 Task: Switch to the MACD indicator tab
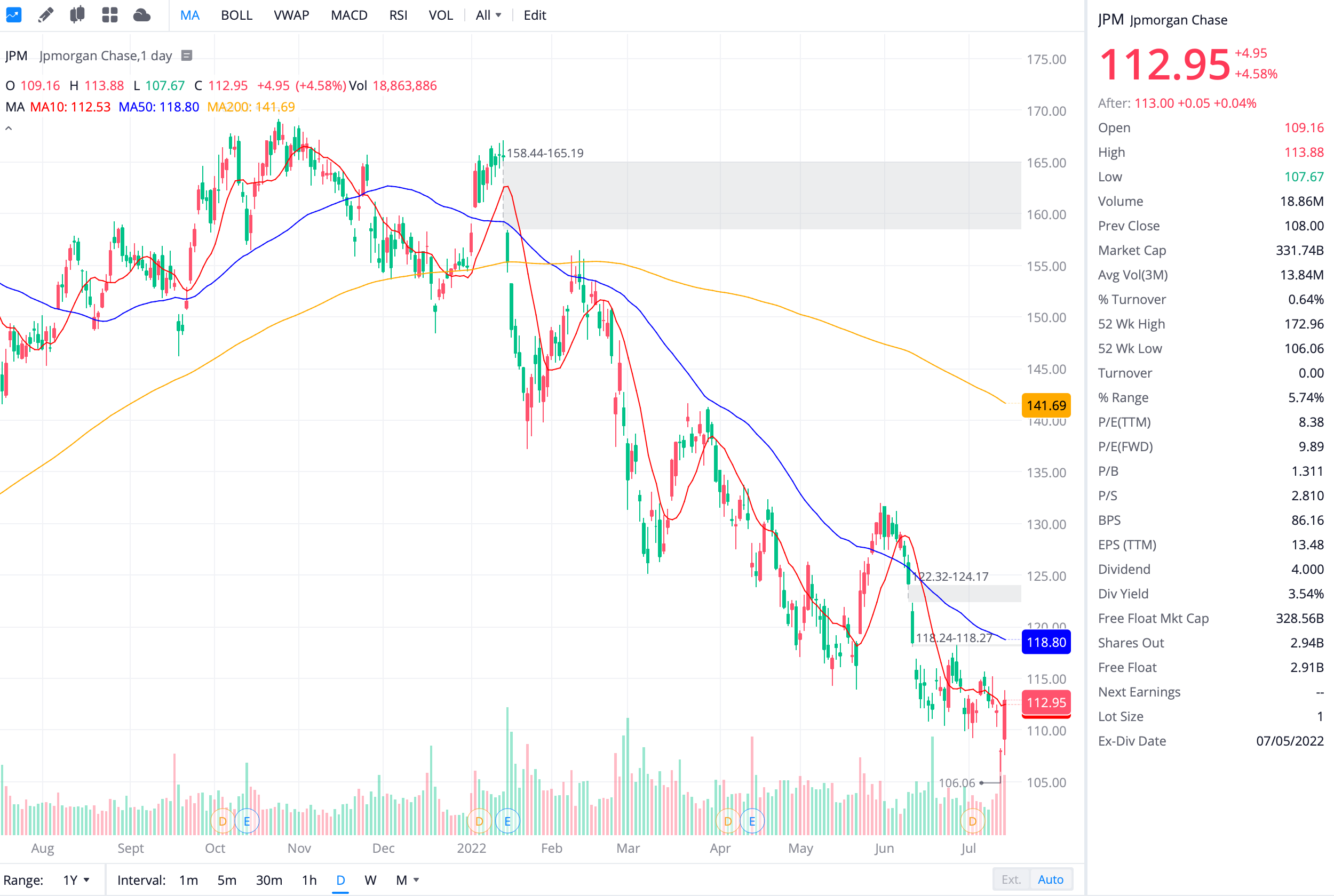click(348, 15)
